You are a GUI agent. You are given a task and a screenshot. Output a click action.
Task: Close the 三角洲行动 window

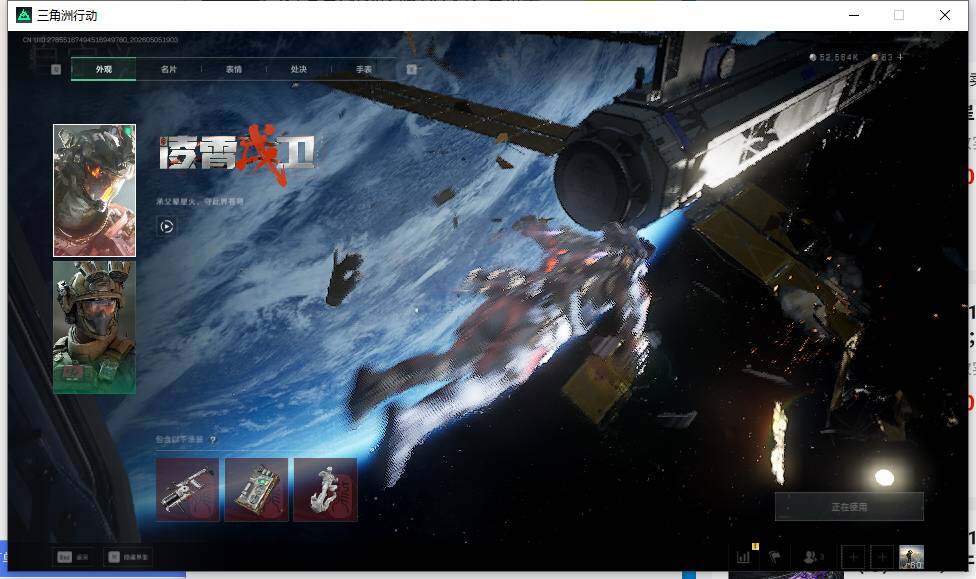[945, 15]
